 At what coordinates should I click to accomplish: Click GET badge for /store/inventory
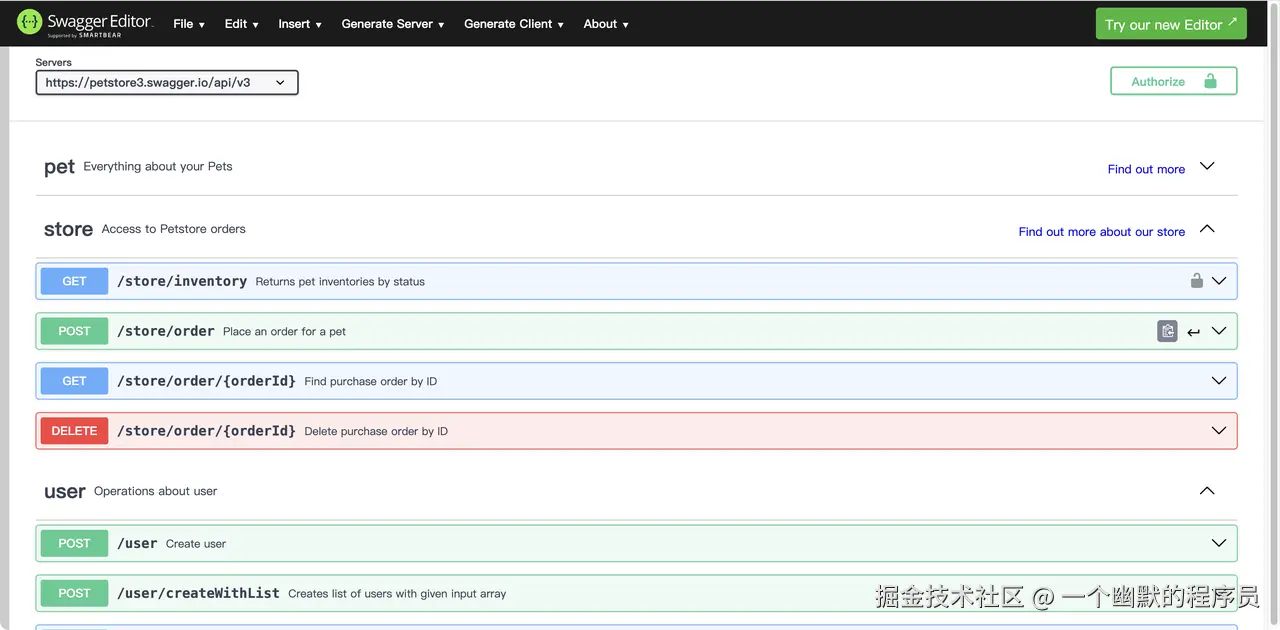pos(74,281)
